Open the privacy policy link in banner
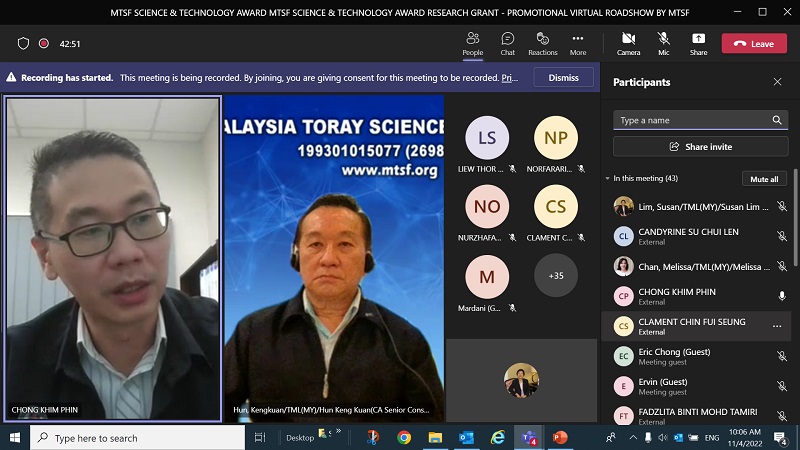 pyautogui.click(x=509, y=78)
